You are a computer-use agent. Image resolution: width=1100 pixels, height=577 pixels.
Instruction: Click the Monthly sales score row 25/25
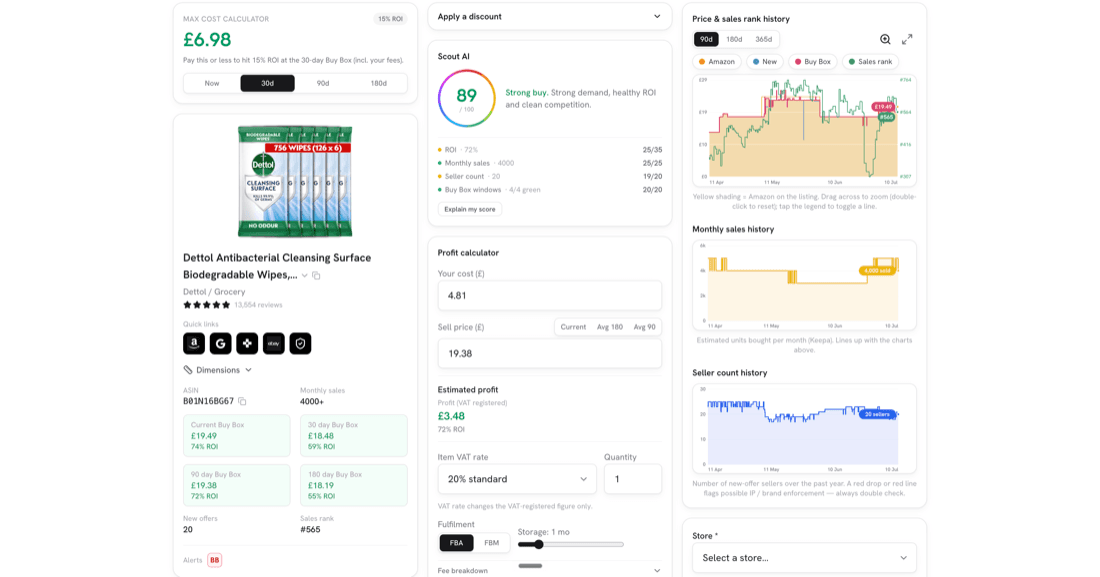550,164
